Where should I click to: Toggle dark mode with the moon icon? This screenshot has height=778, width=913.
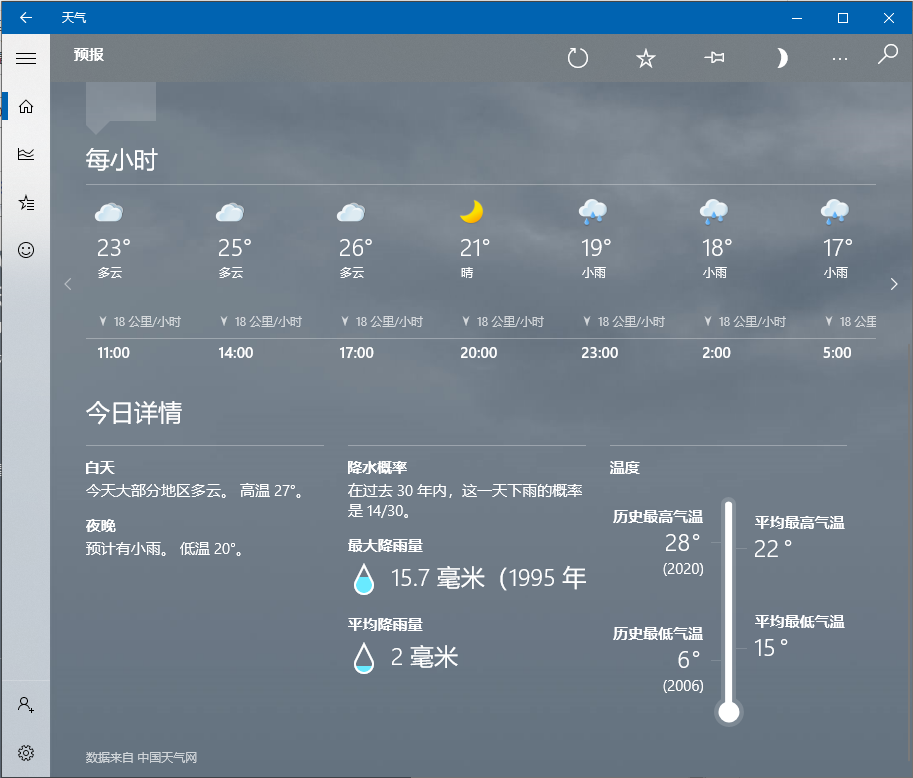tap(781, 58)
